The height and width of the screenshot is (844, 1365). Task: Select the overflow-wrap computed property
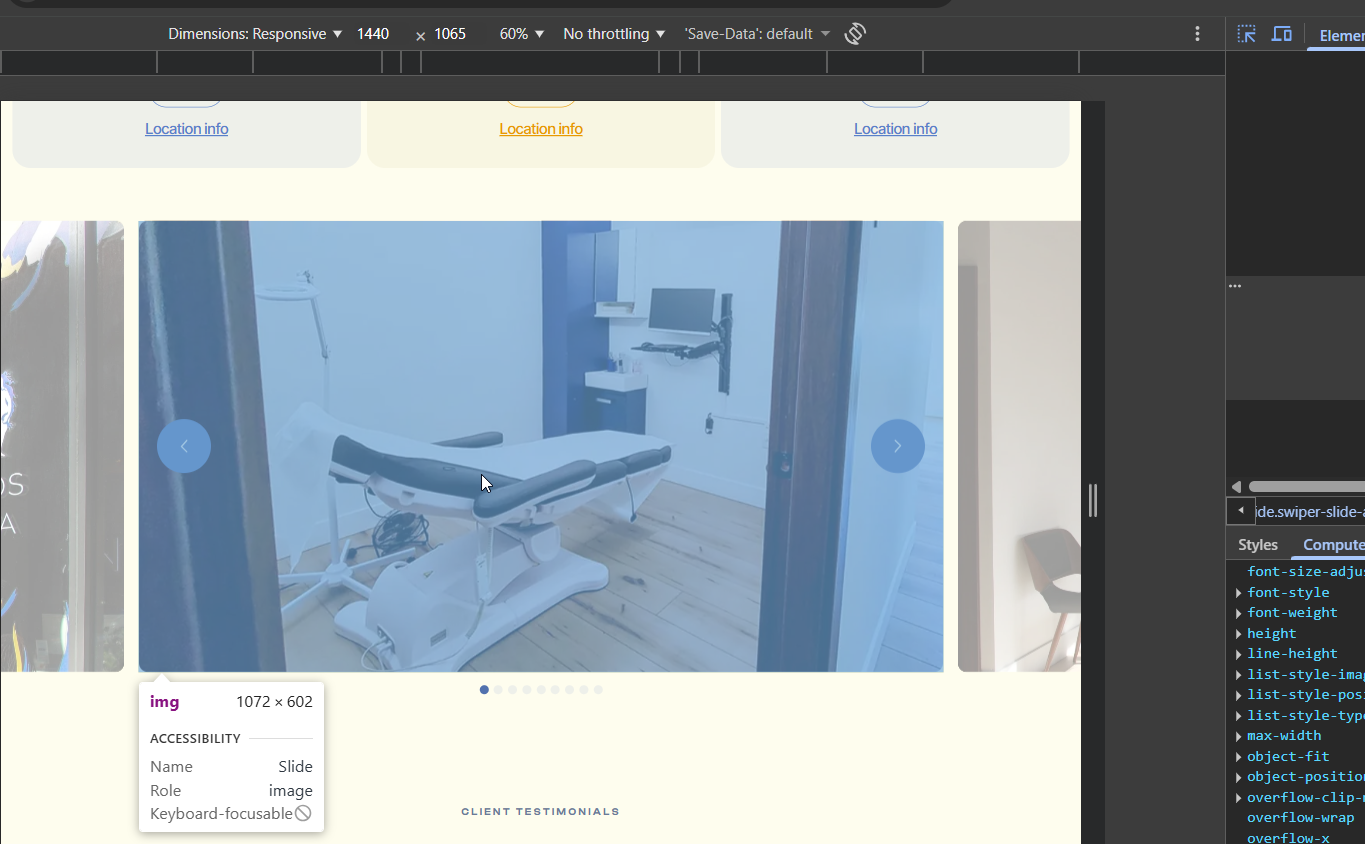[1300, 818]
